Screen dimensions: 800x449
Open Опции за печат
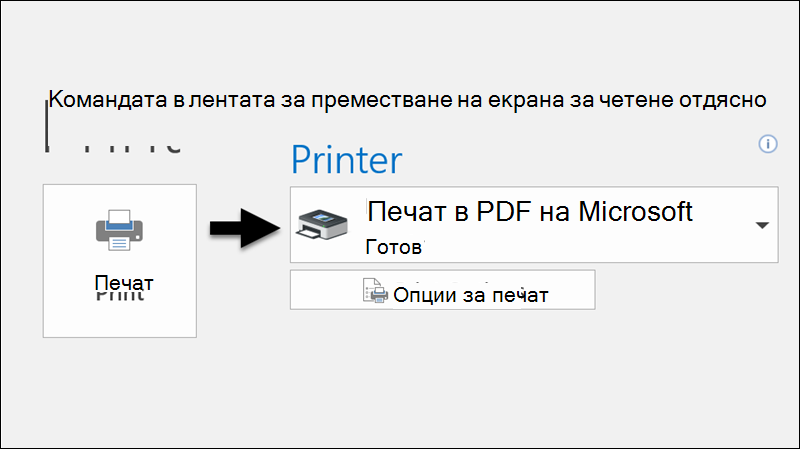coord(442,290)
